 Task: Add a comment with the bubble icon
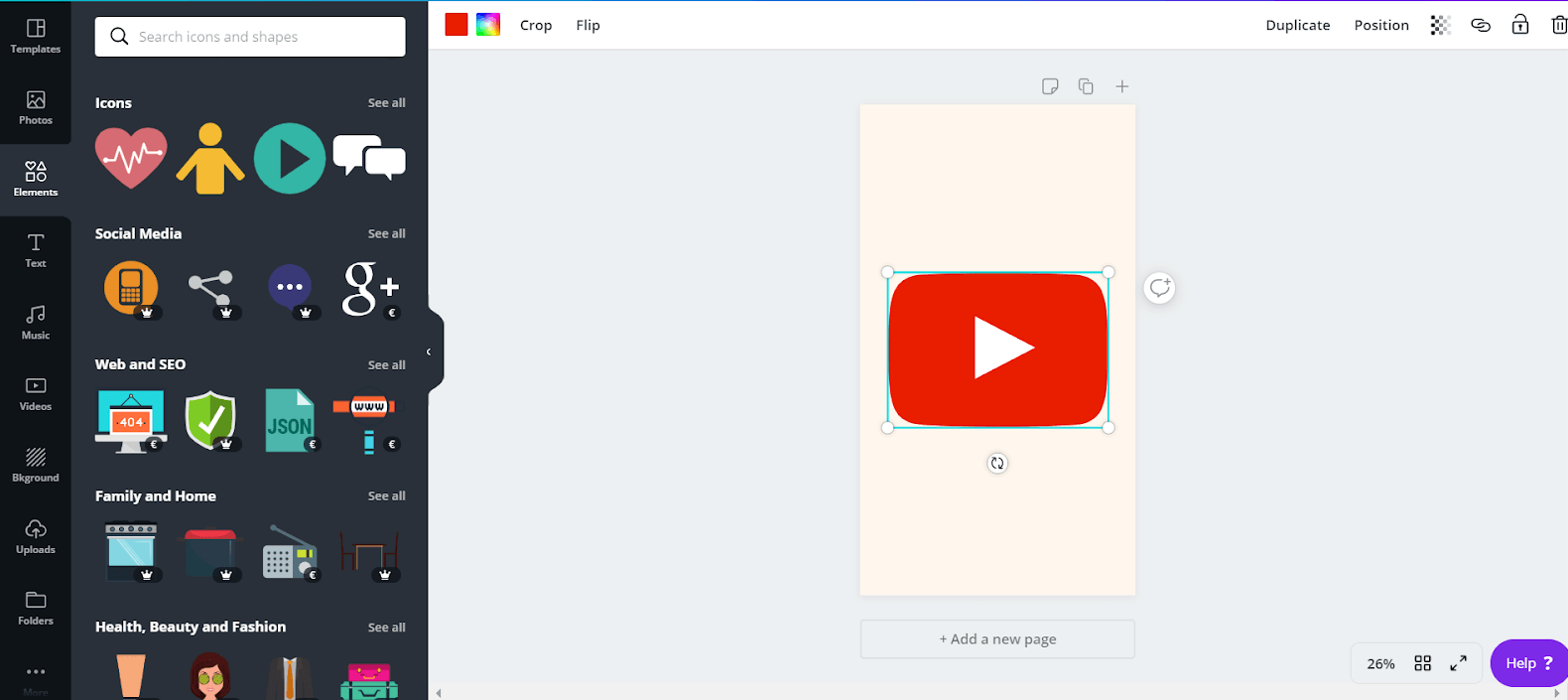click(1160, 288)
